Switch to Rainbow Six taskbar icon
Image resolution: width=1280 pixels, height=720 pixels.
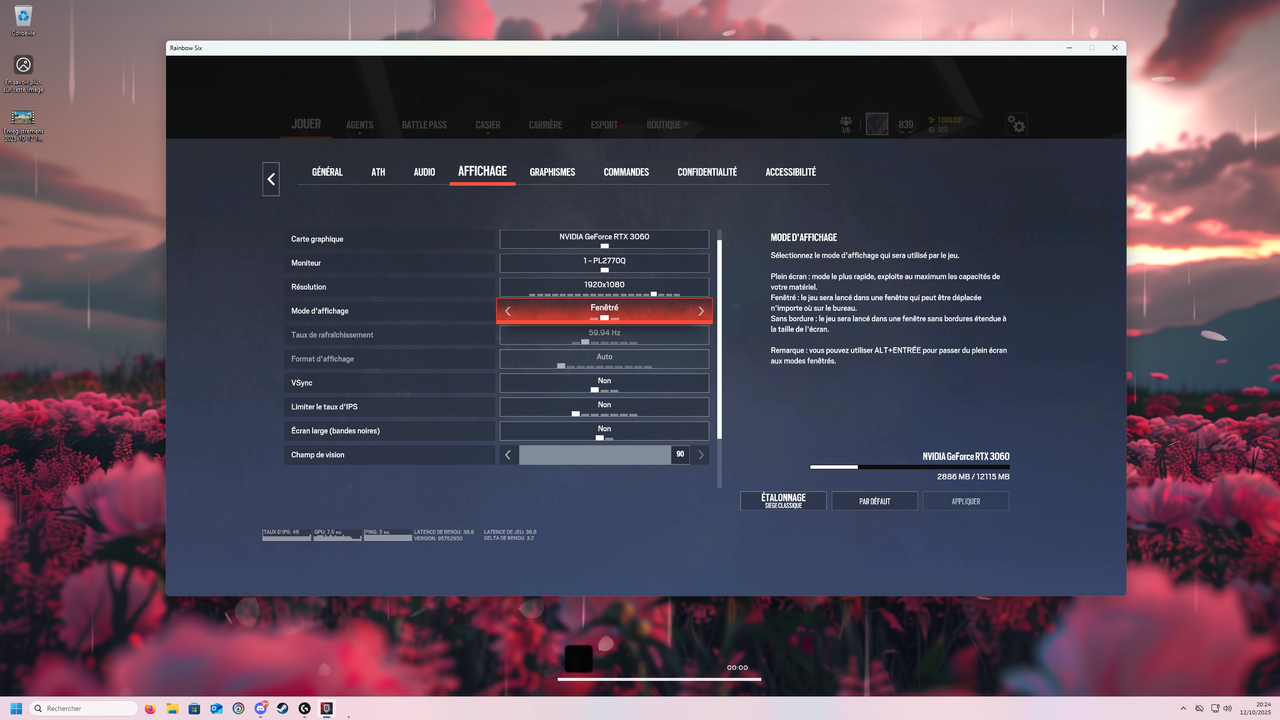pyautogui.click(x=327, y=708)
